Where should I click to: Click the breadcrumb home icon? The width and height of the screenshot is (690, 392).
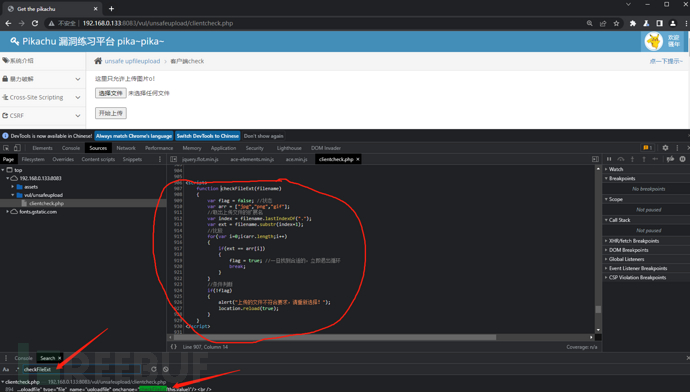pyautogui.click(x=98, y=61)
